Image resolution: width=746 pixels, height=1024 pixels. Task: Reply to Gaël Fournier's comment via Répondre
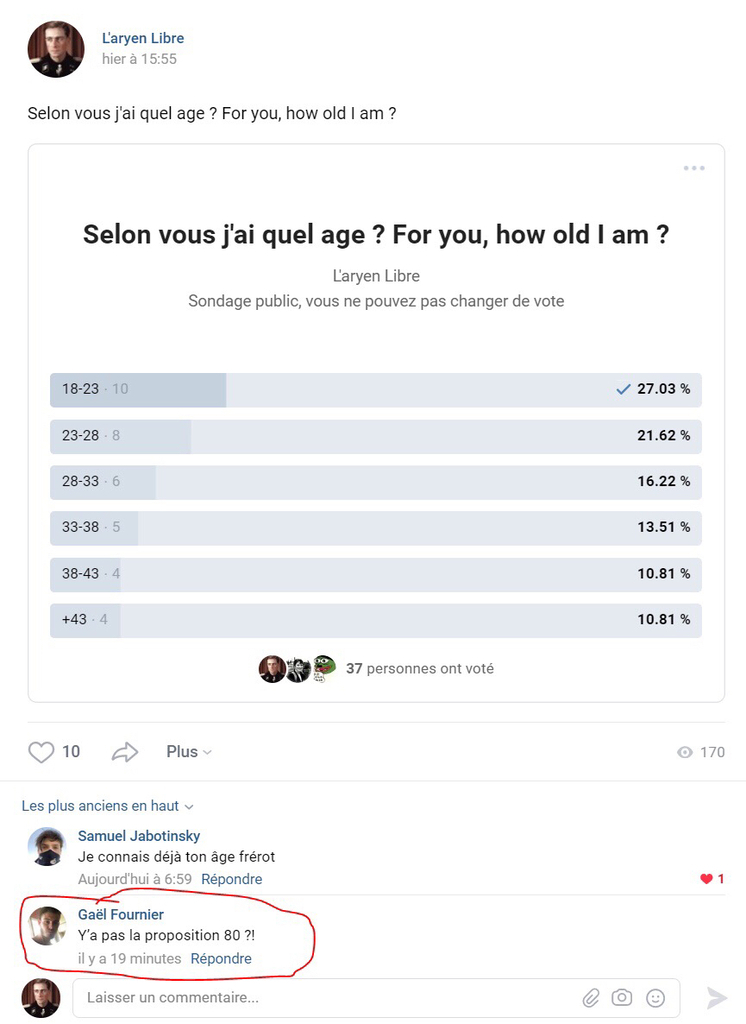pyautogui.click(x=221, y=958)
